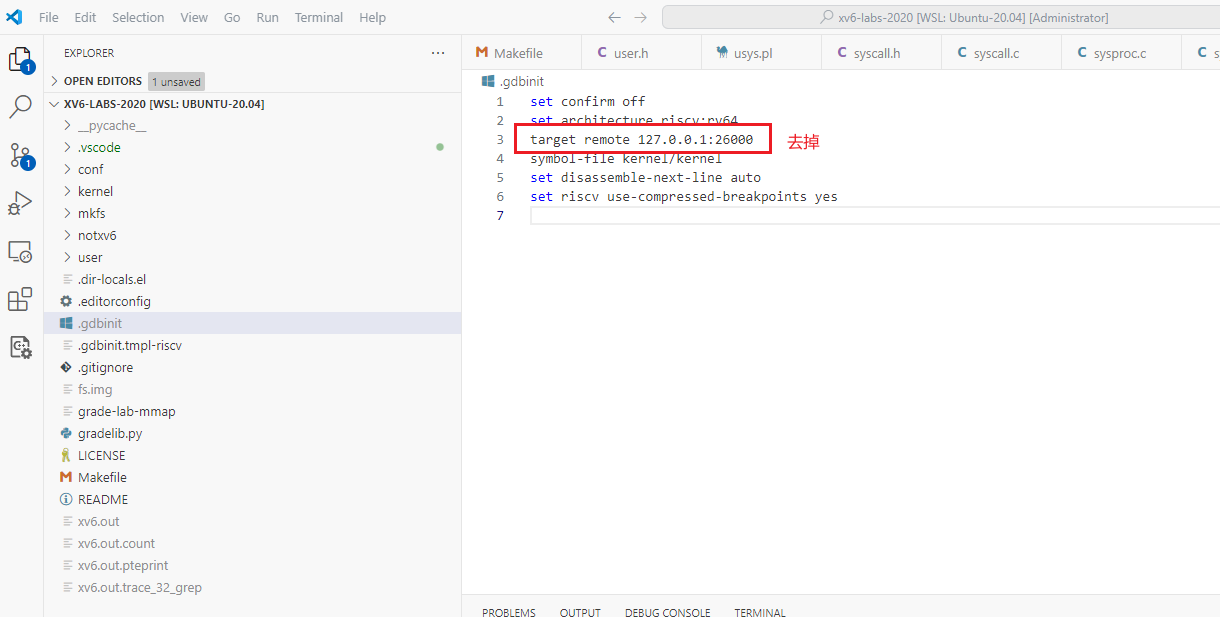Screen dimensions: 1220x617
Task: Open the Debug Console panel tab
Action: [667, 612]
